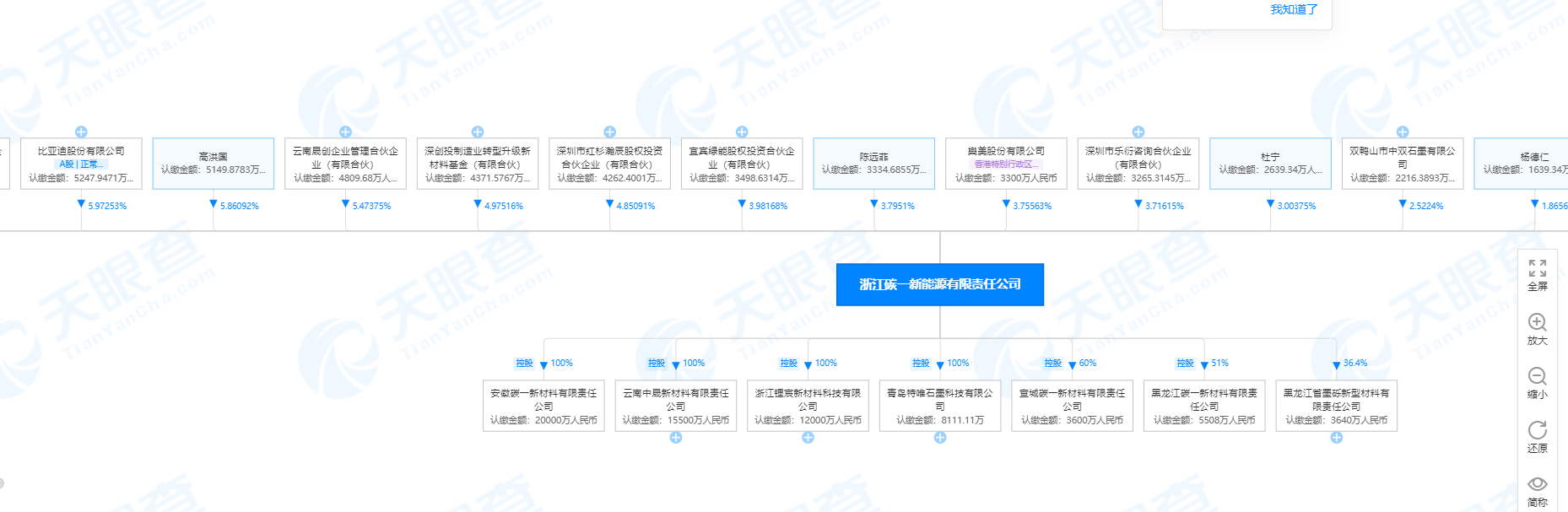Expand the plus above 深创投制造业转型升级新材料基金

478,132
